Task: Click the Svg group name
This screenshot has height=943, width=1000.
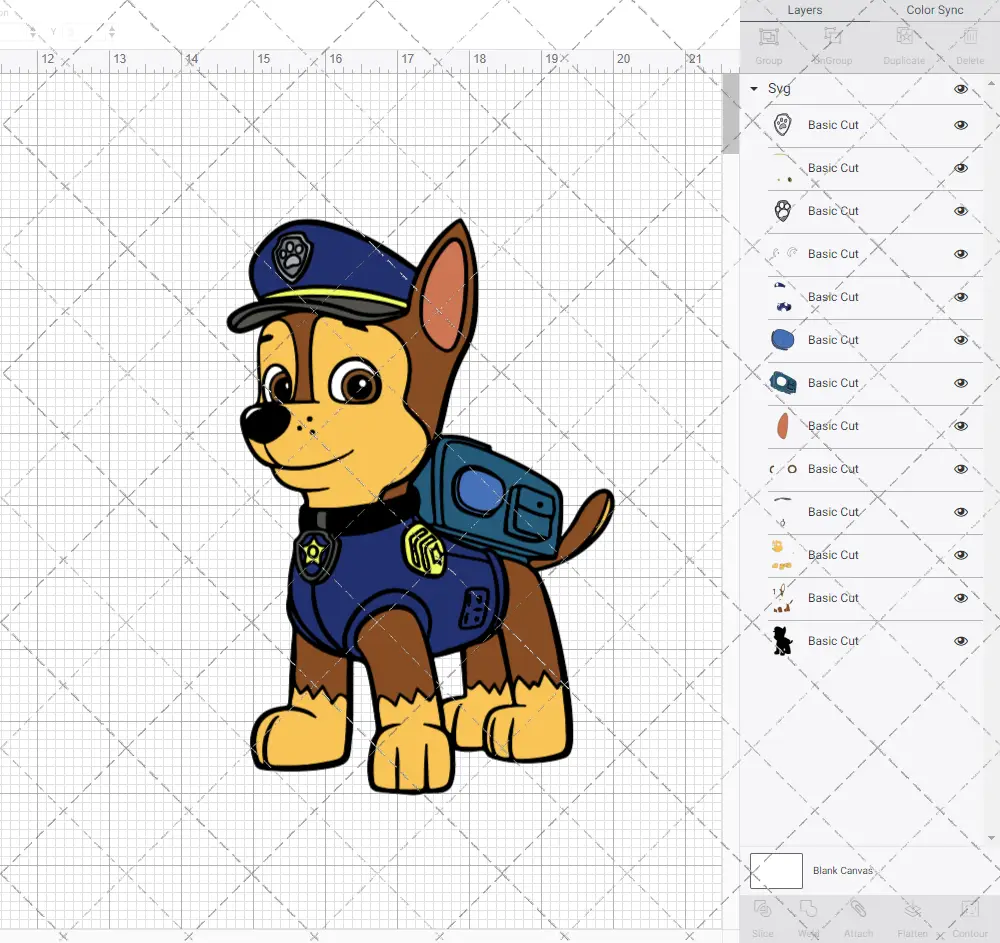Action: (x=779, y=89)
